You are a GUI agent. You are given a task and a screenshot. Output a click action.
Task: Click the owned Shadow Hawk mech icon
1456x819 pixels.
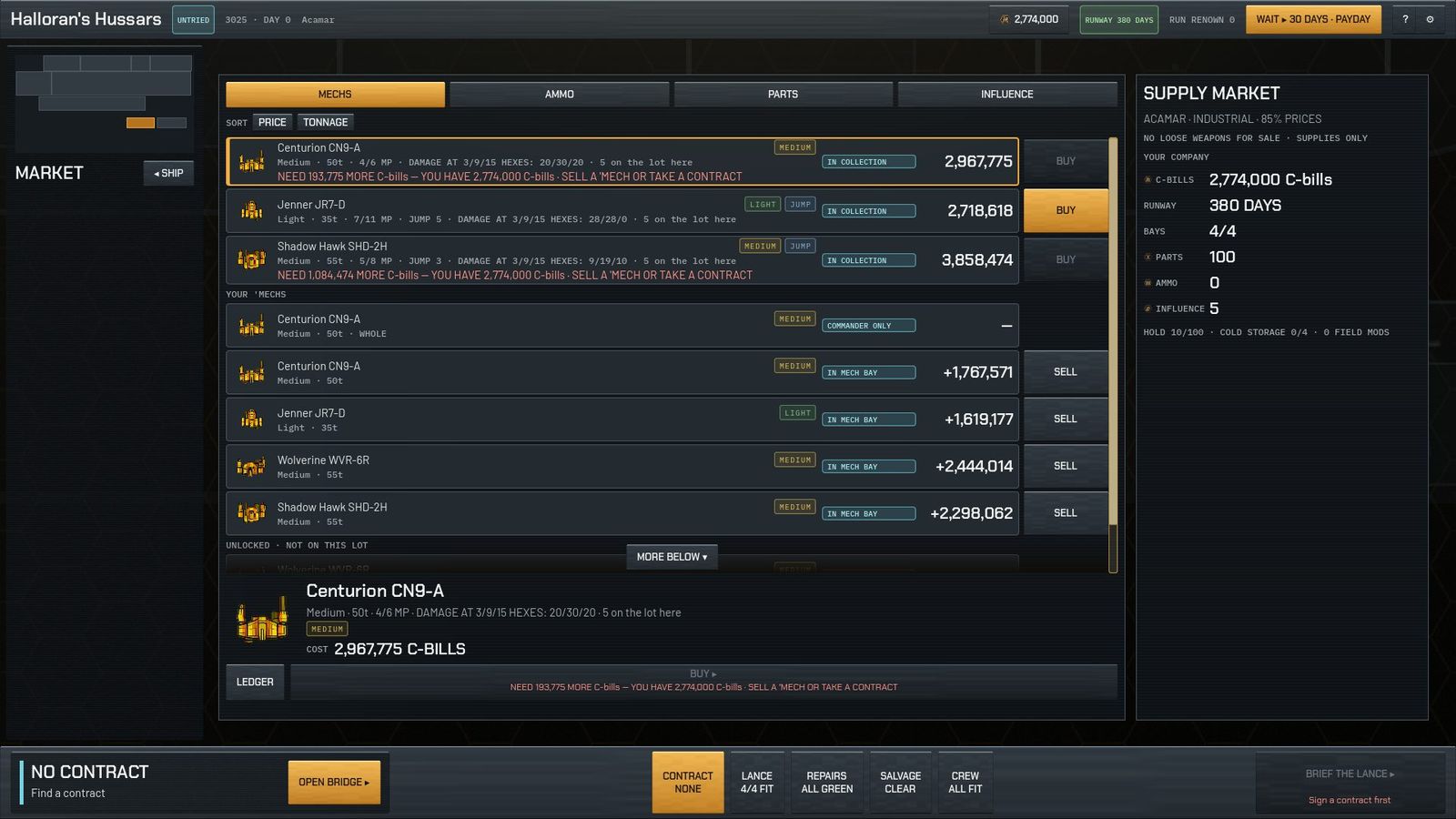coord(251,513)
